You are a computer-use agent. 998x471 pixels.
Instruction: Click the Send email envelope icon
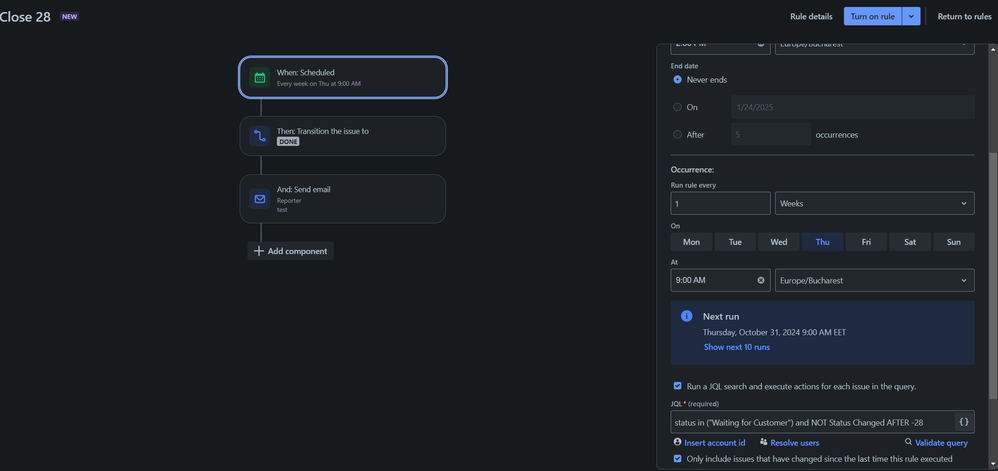pos(260,199)
